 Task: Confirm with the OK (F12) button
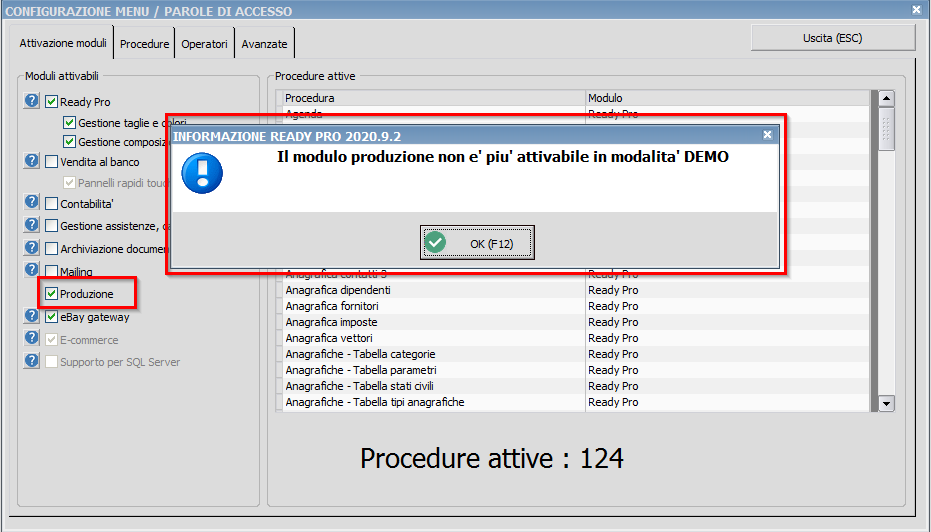[x=477, y=242]
